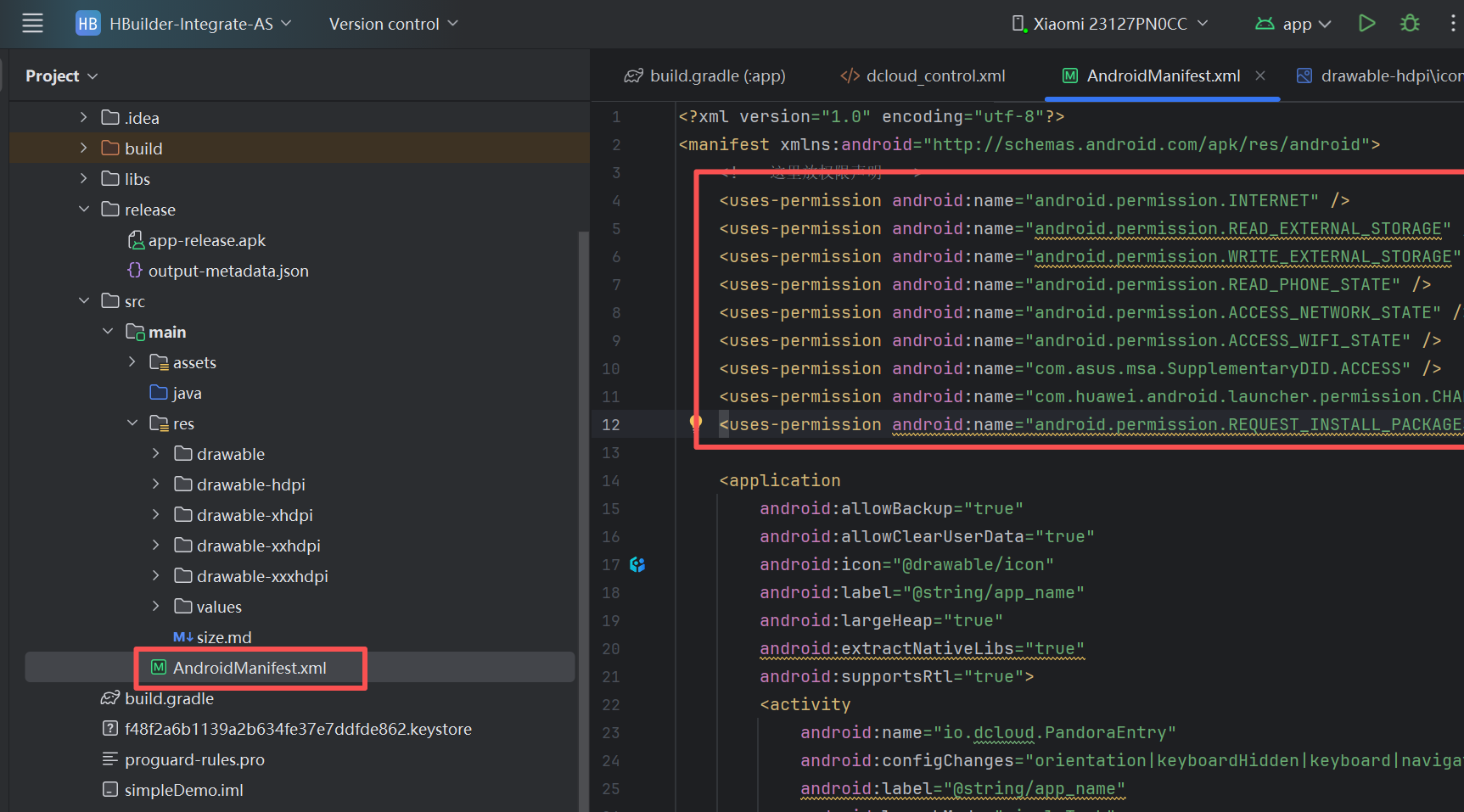Screen dimensions: 1464x812
Task: Select the .keystore file
Action: (x=298, y=729)
